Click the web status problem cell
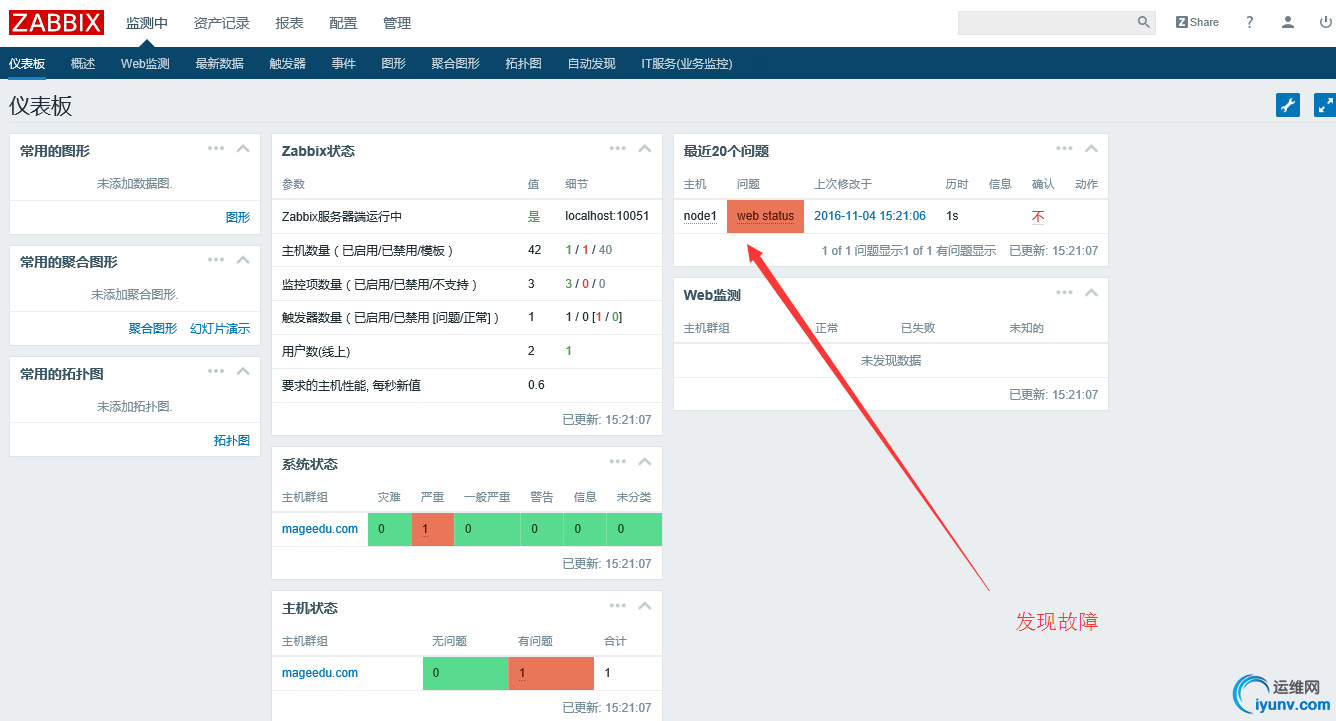1336x721 pixels. click(765, 216)
